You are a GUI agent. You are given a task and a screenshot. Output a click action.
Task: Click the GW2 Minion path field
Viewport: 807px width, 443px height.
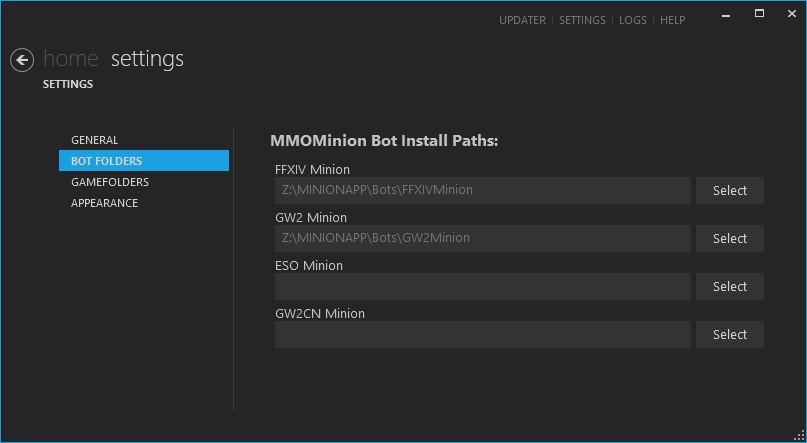pos(483,238)
